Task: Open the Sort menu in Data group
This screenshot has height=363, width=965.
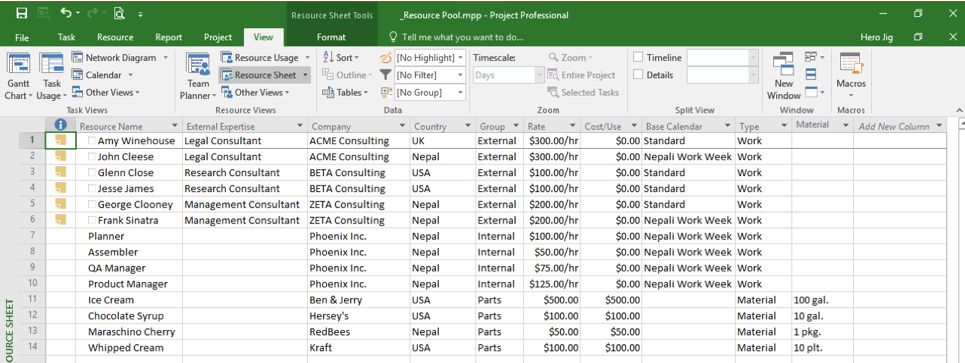Action: 341,57
